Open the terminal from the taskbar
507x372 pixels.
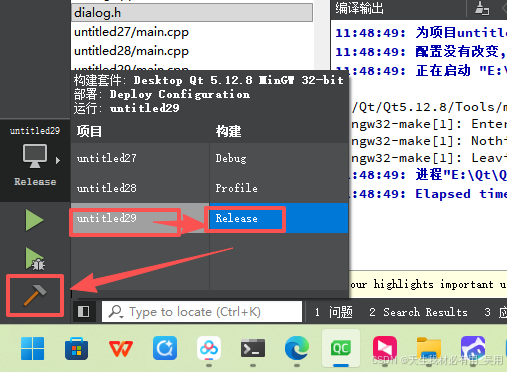(x=253, y=348)
